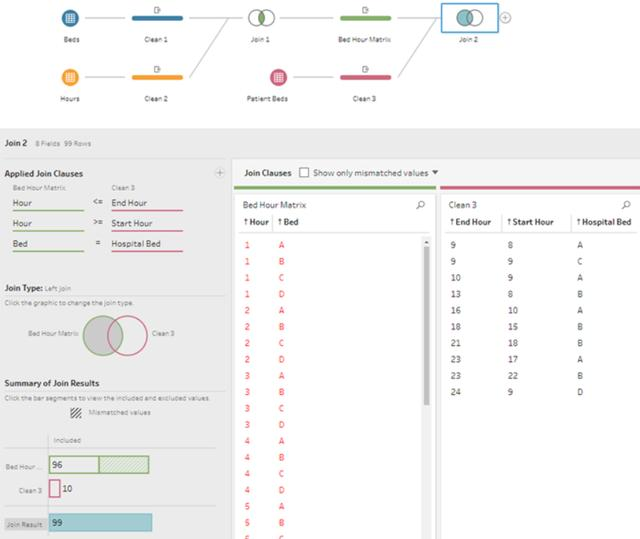Select the Patient Beds input icon
Viewport: 640px width, 539px height.
(x=278, y=77)
